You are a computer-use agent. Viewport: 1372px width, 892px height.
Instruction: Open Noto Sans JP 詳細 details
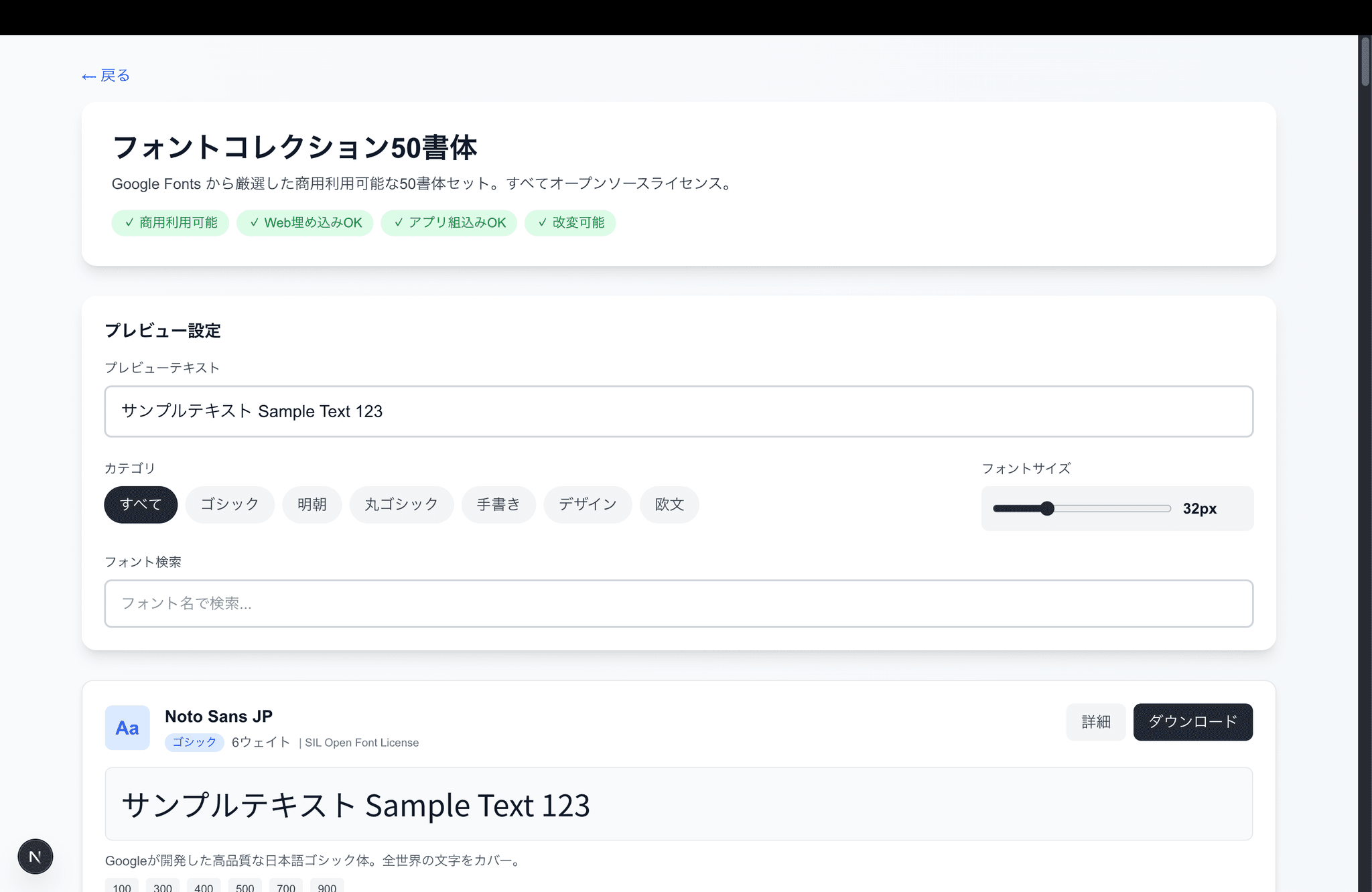pos(1096,722)
